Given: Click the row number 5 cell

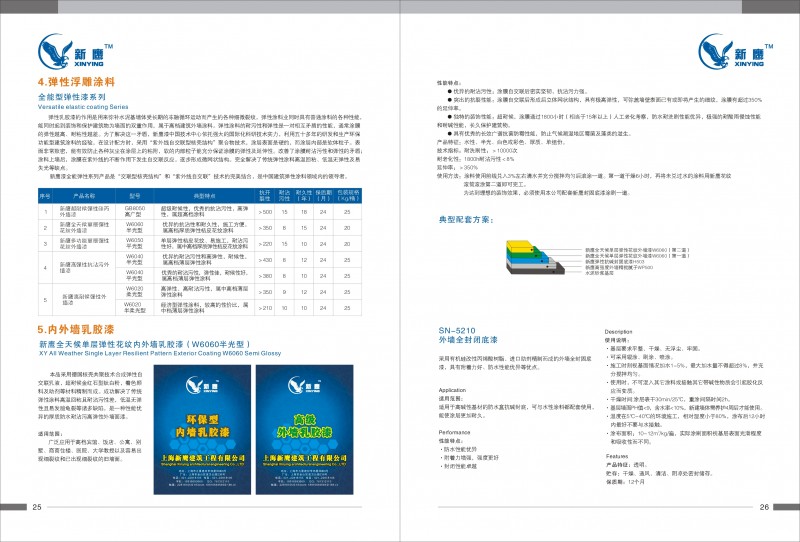Looking at the screenshot, I should click(x=45, y=300).
